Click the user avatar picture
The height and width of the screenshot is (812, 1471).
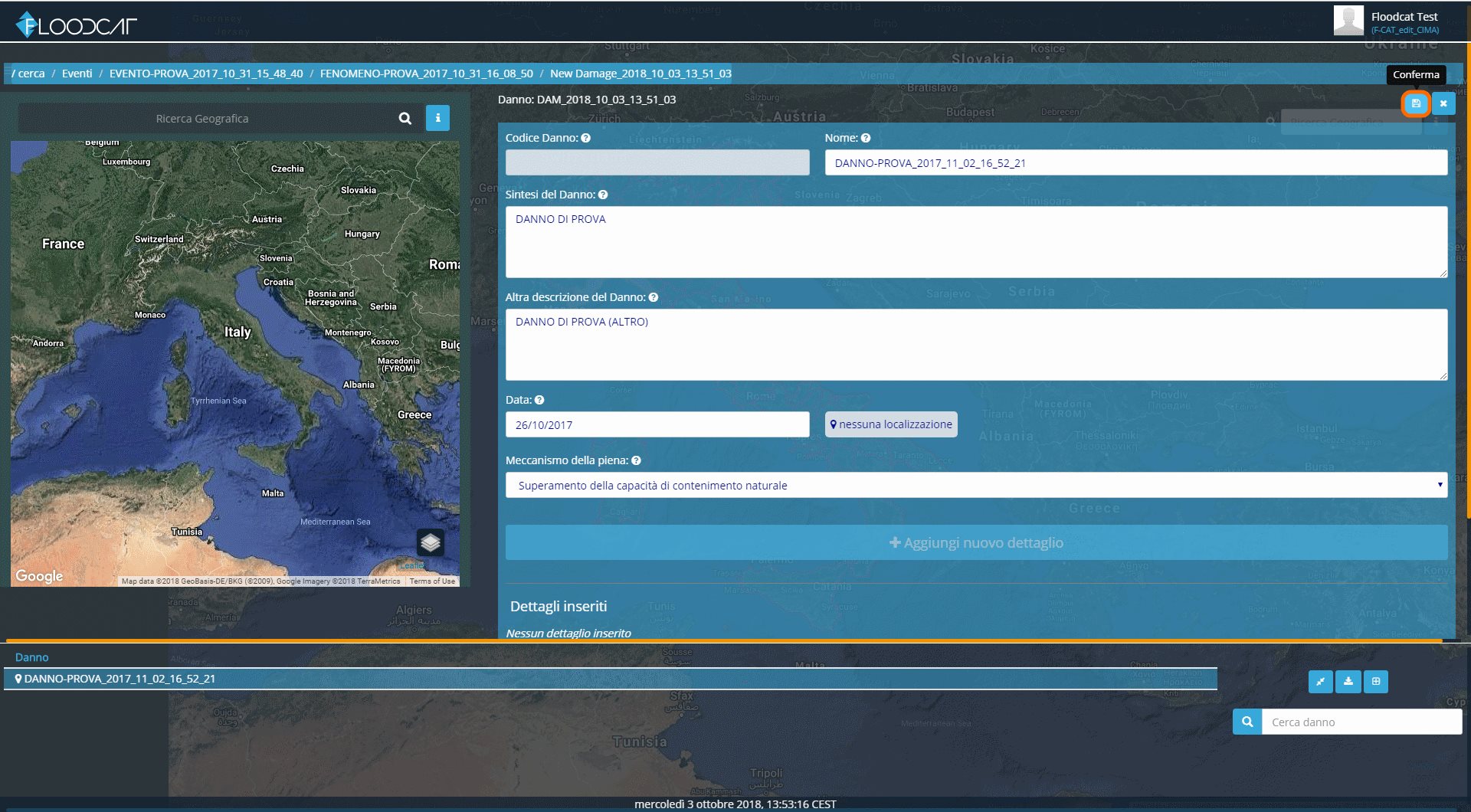(1348, 21)
